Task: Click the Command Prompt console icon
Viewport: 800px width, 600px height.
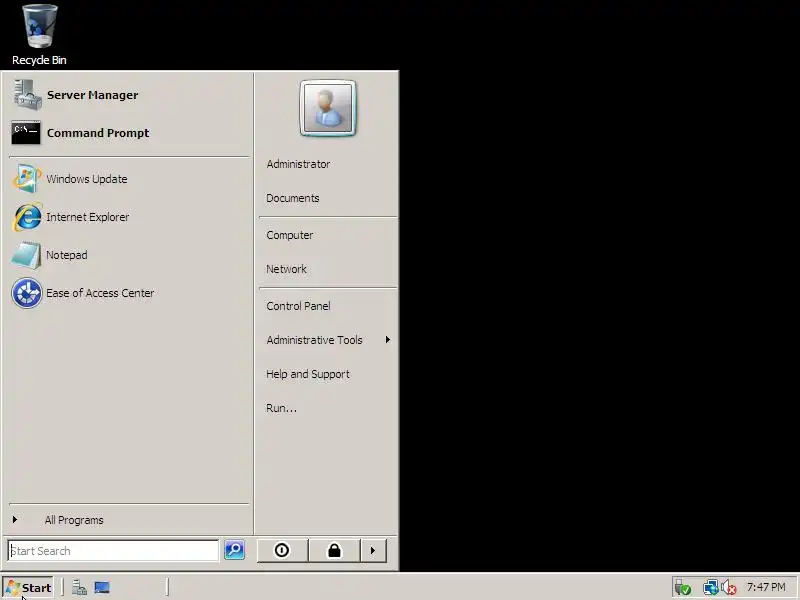Action: (x=26, y=133)
